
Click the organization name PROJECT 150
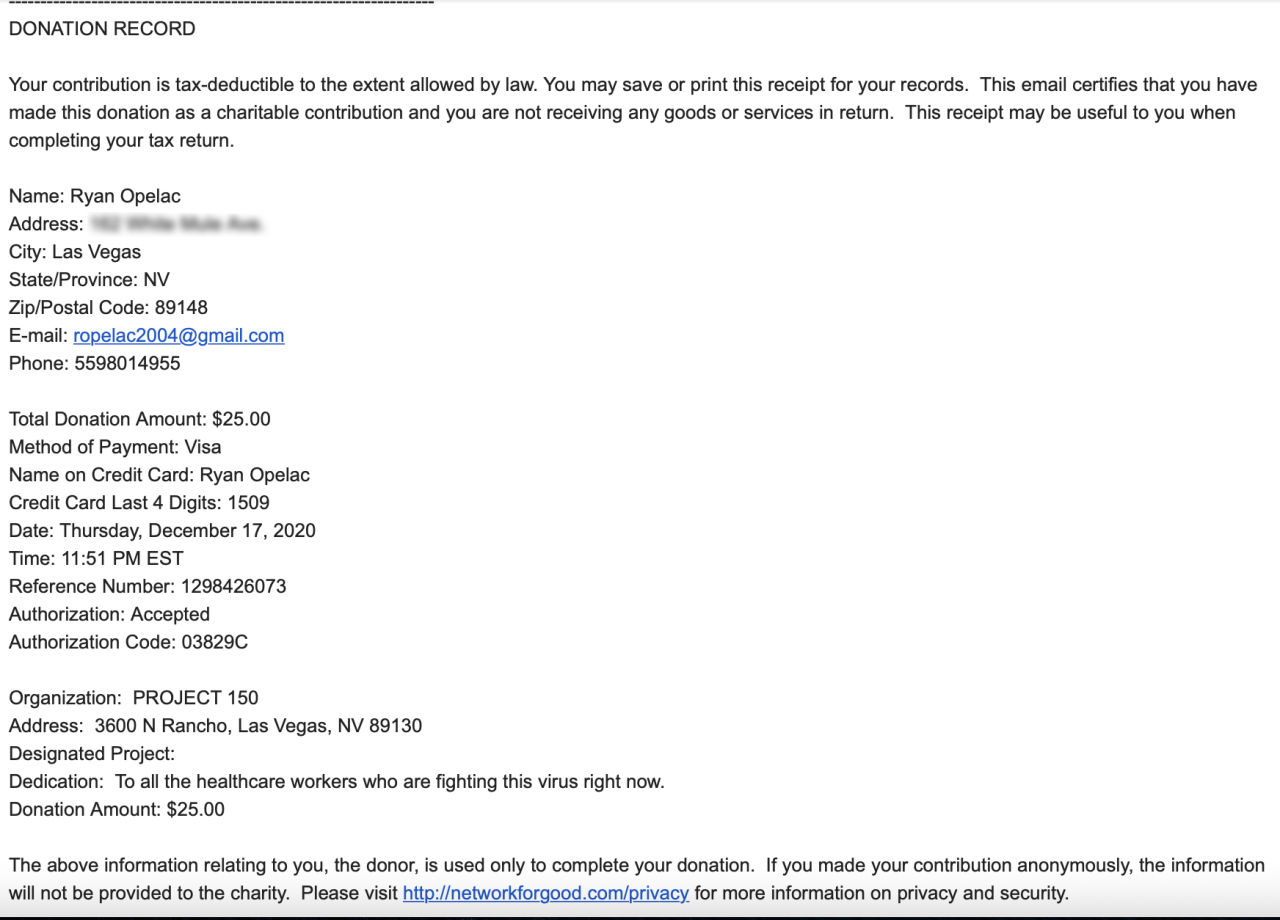[x=195, y=698]
